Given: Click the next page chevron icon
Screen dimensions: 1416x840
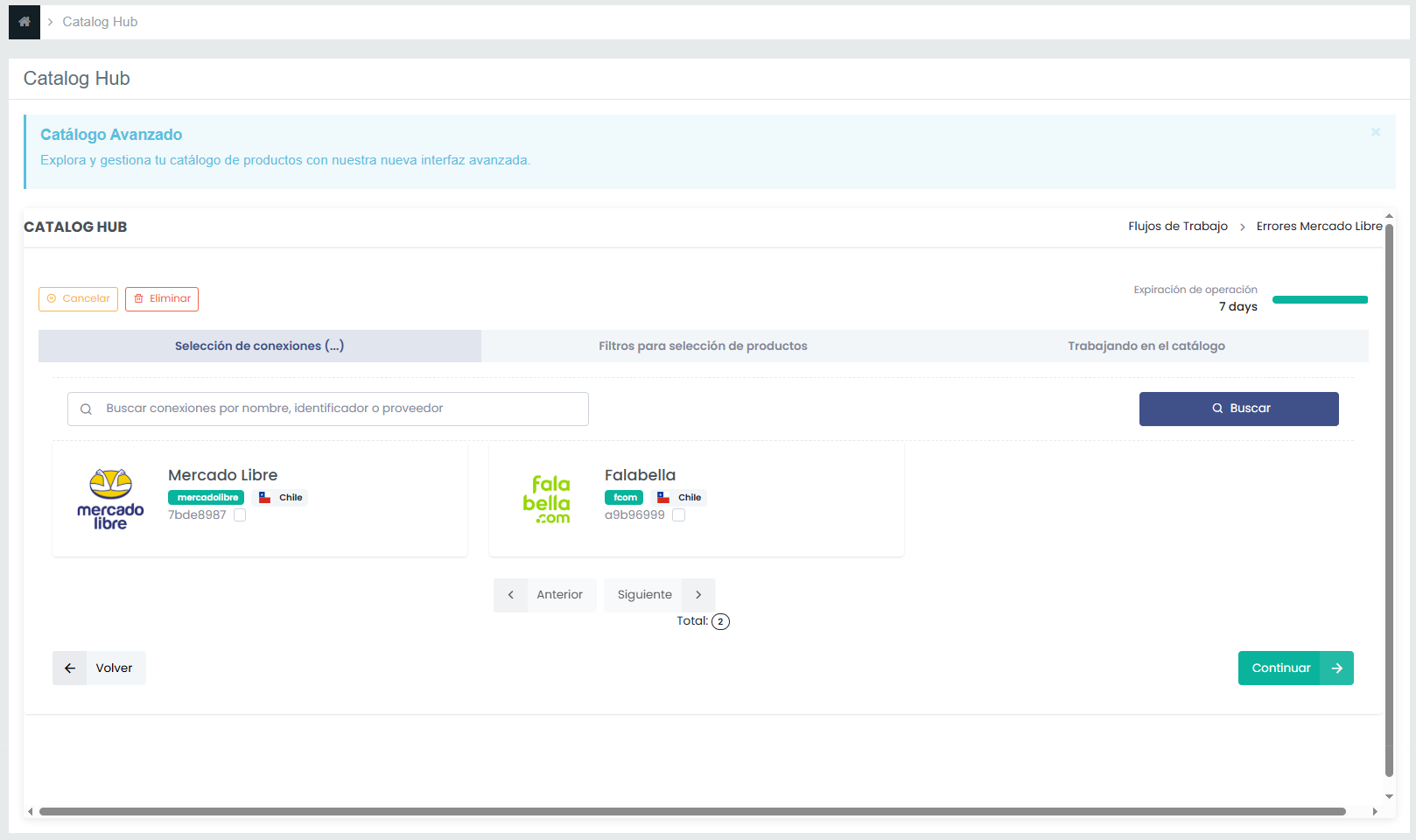Looking at the screenshot, I should click(x=698, y=595).
